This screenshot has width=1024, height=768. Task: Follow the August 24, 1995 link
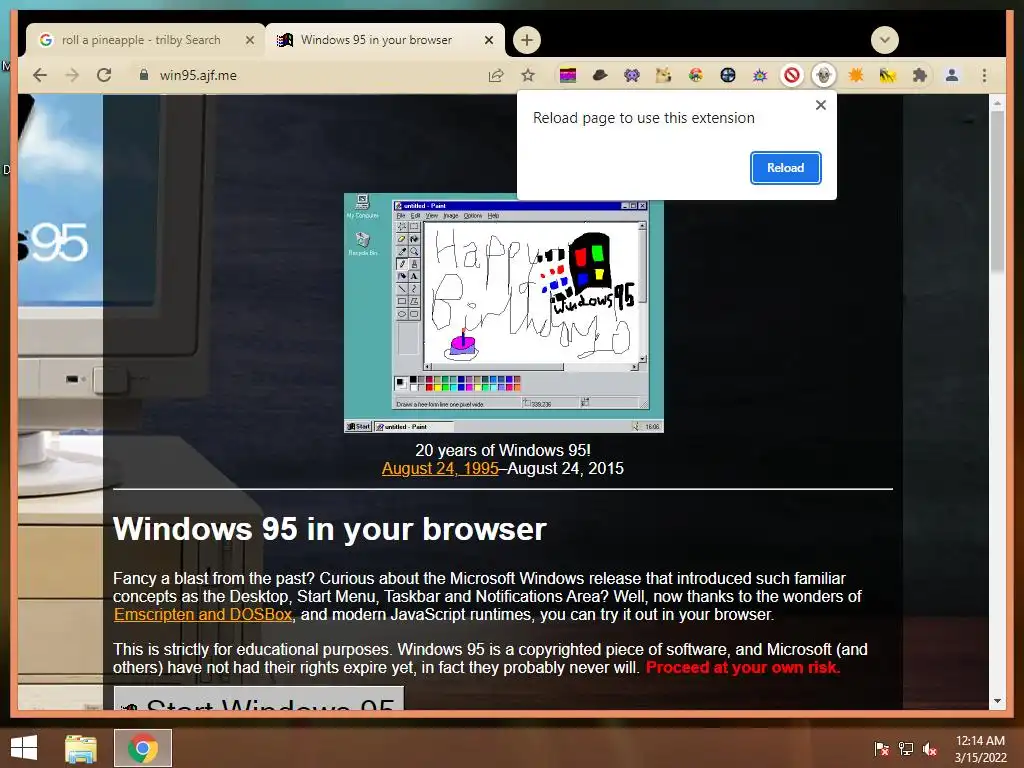(440, 468)
